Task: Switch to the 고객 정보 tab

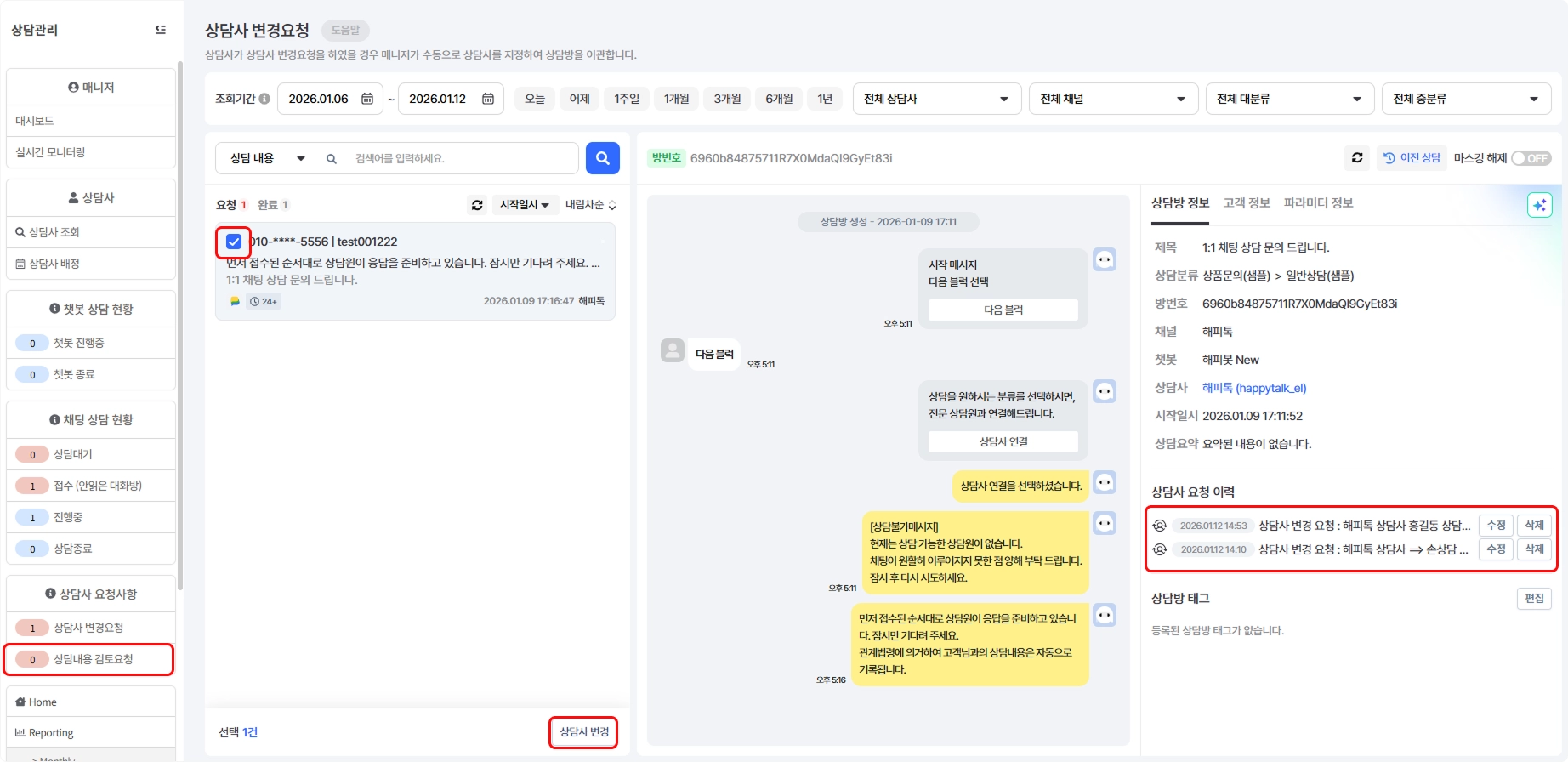Action: [1247, 203]
